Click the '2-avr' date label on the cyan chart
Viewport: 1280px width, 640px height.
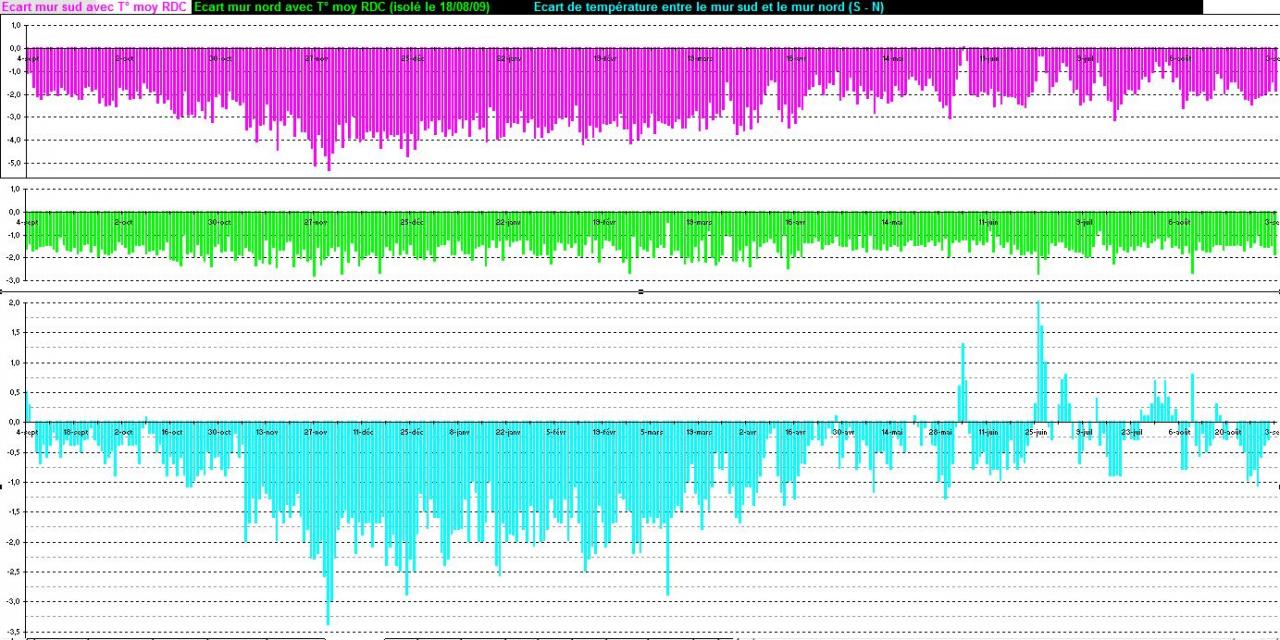747,432
